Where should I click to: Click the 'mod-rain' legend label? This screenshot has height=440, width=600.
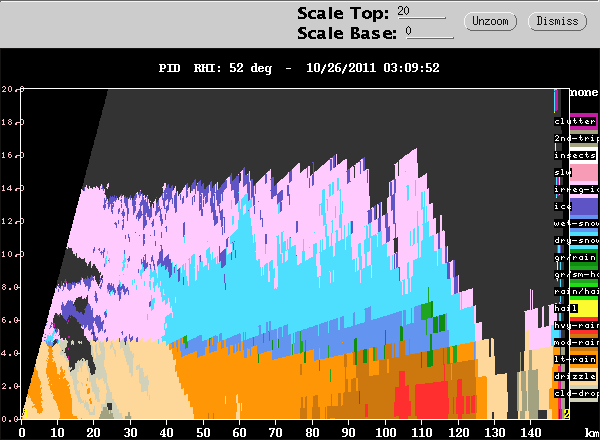(x=576, y=342)
